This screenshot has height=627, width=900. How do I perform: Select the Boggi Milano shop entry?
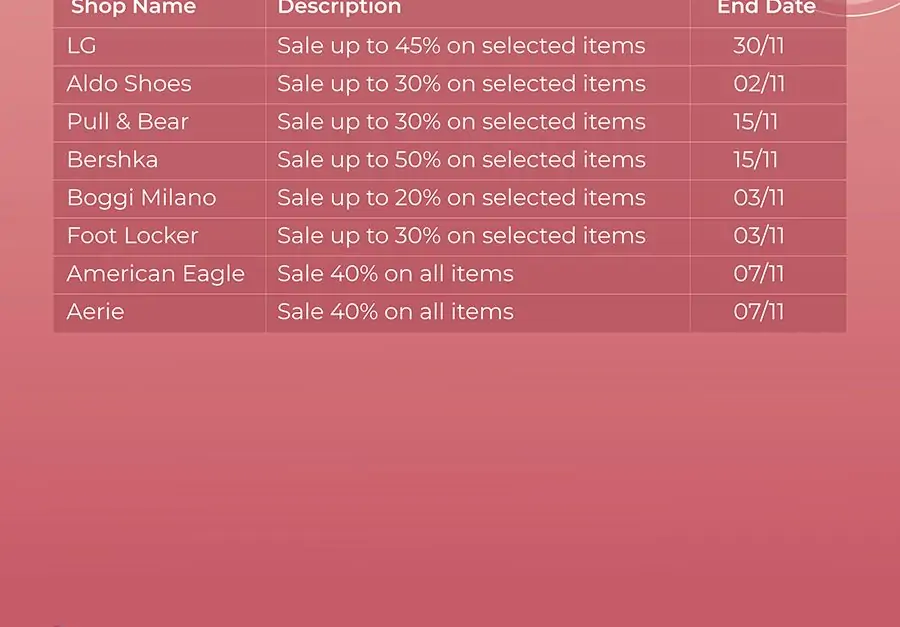tap(141, 198)
